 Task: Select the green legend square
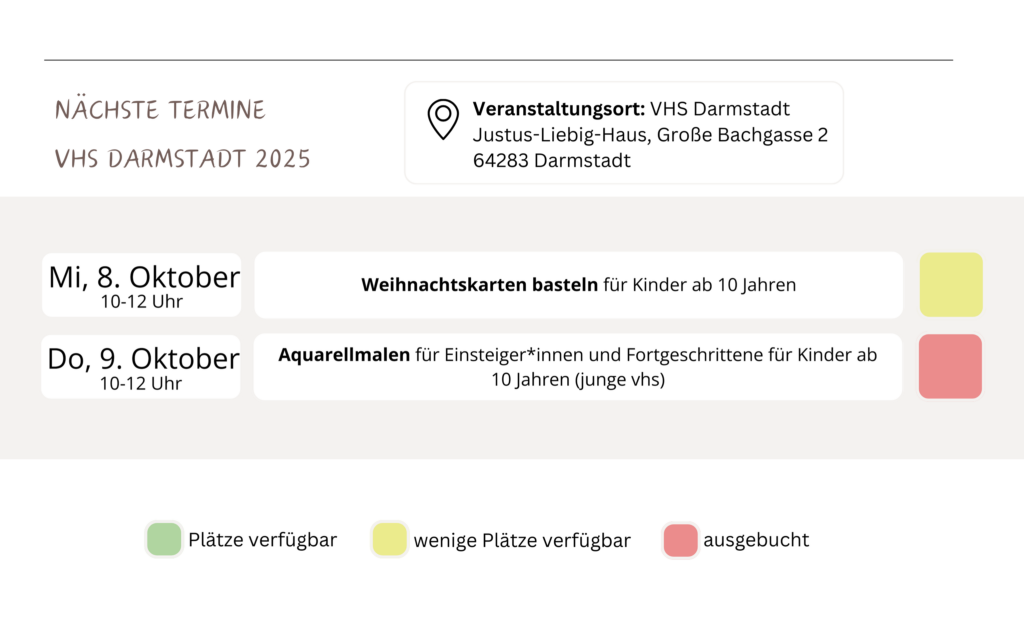click(x=164, y=540)
